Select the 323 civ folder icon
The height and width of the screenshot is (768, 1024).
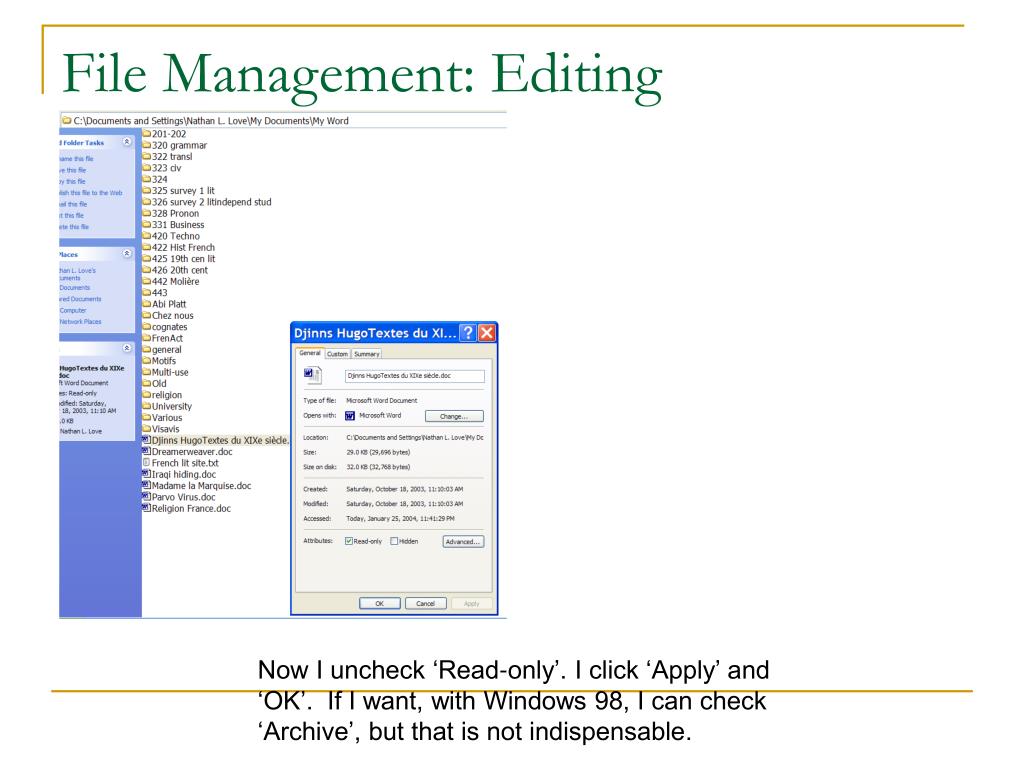pyautogui.click(x=147, y=168)
